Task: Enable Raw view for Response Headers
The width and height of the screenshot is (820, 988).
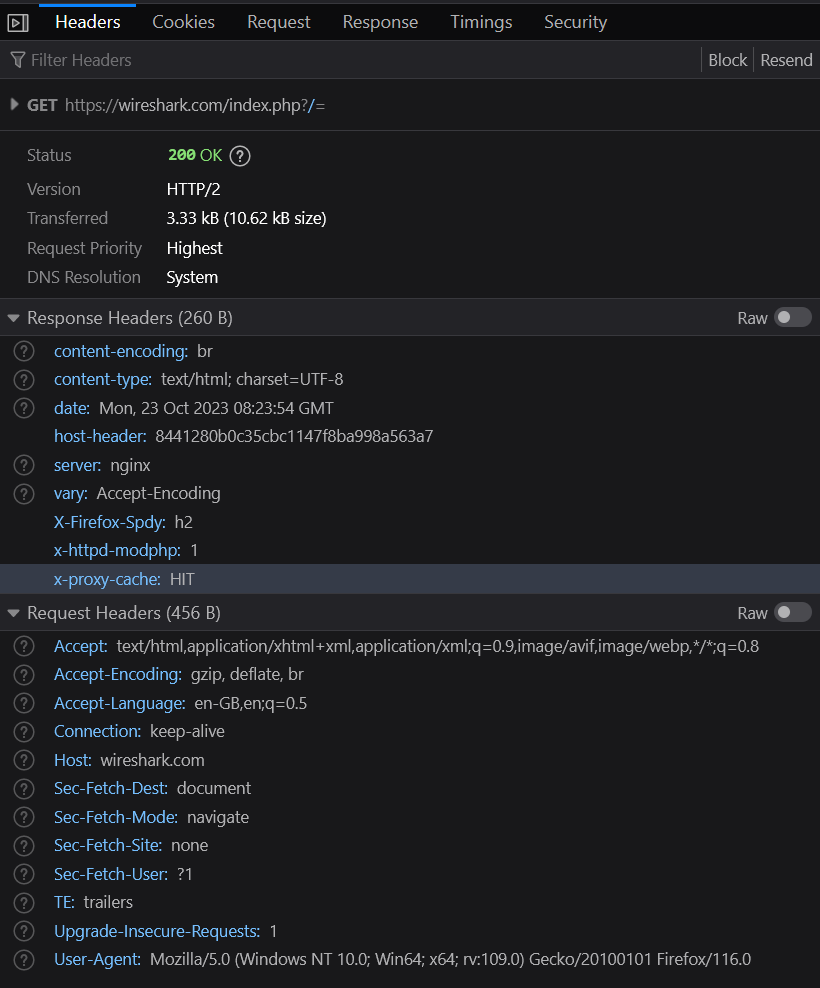Action: [x=793, y=318]
